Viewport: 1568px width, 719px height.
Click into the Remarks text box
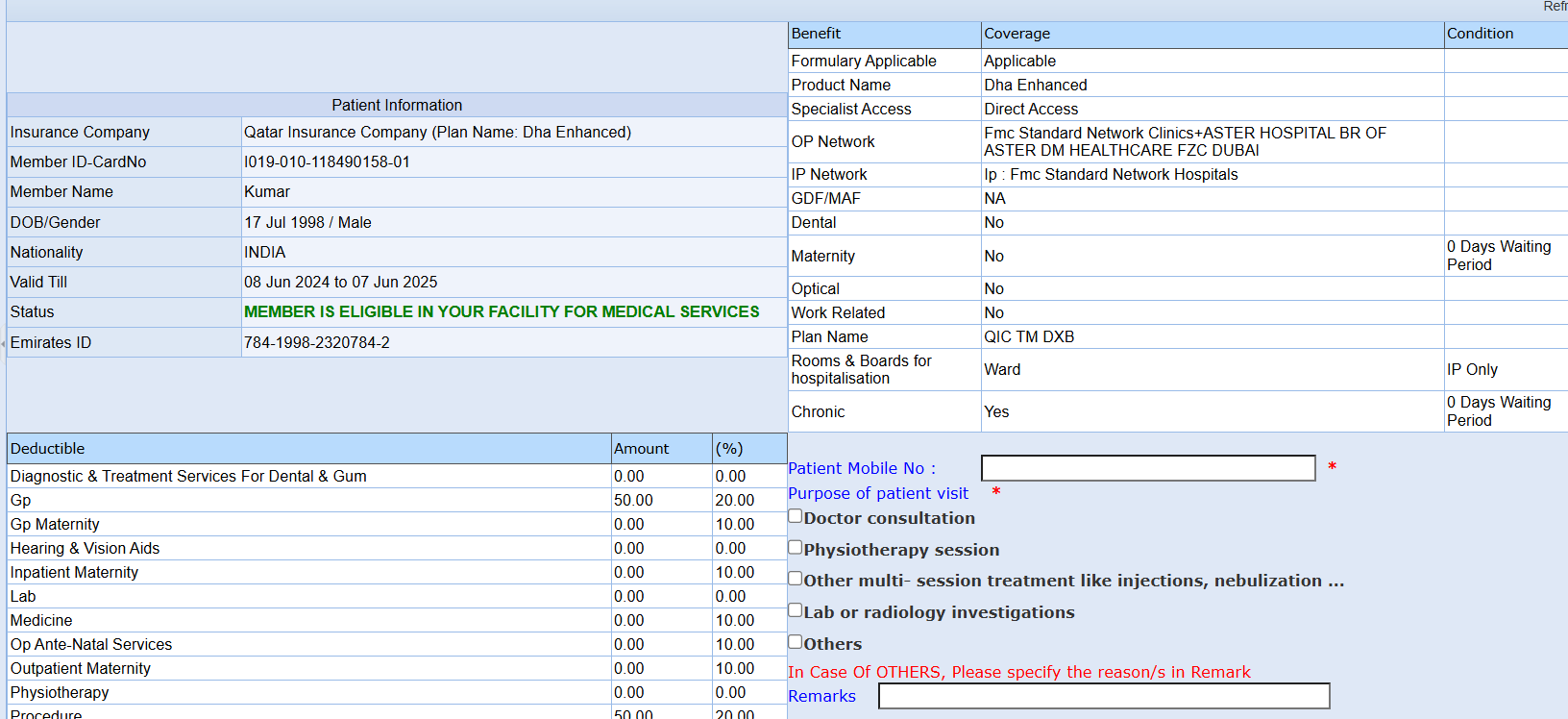click(1103, 696)
